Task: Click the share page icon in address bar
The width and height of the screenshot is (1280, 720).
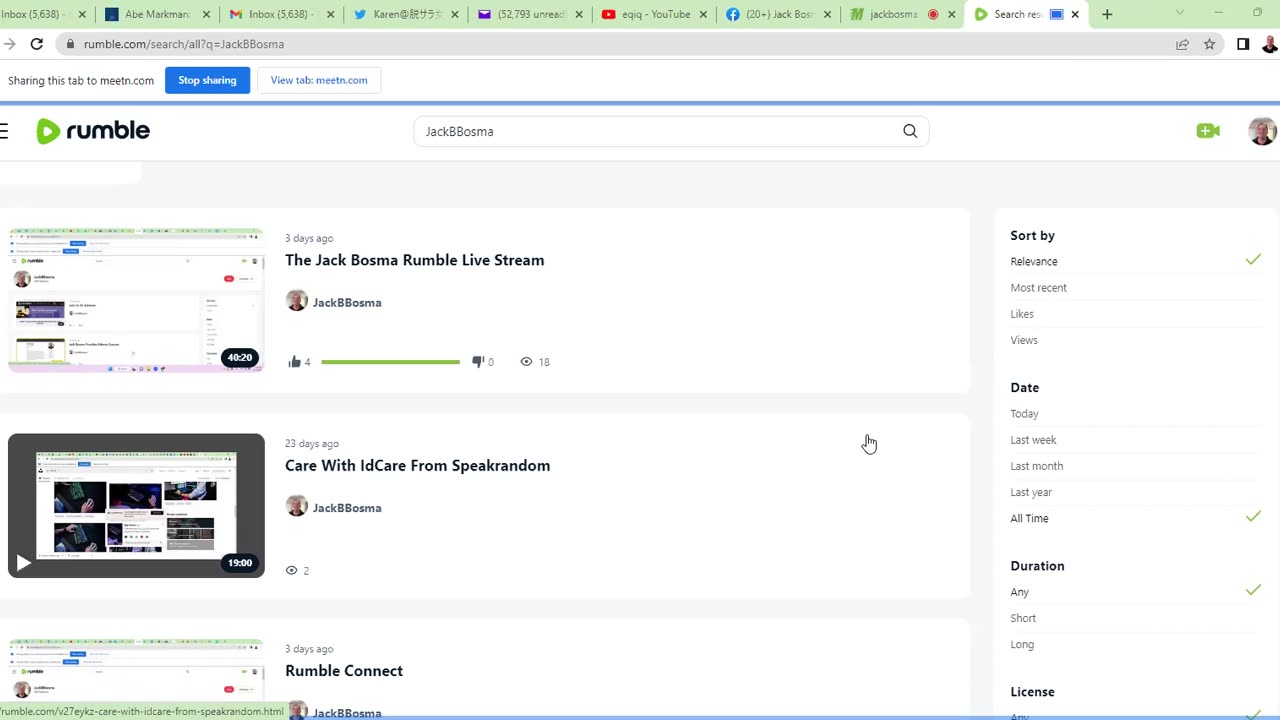Action: click(1182, 44)
